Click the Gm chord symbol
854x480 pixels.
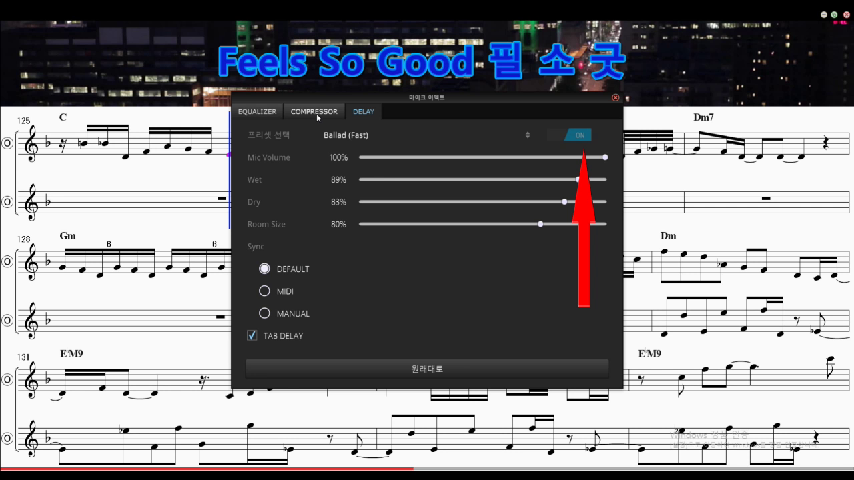pyautogui.click(x=68, y=236)
